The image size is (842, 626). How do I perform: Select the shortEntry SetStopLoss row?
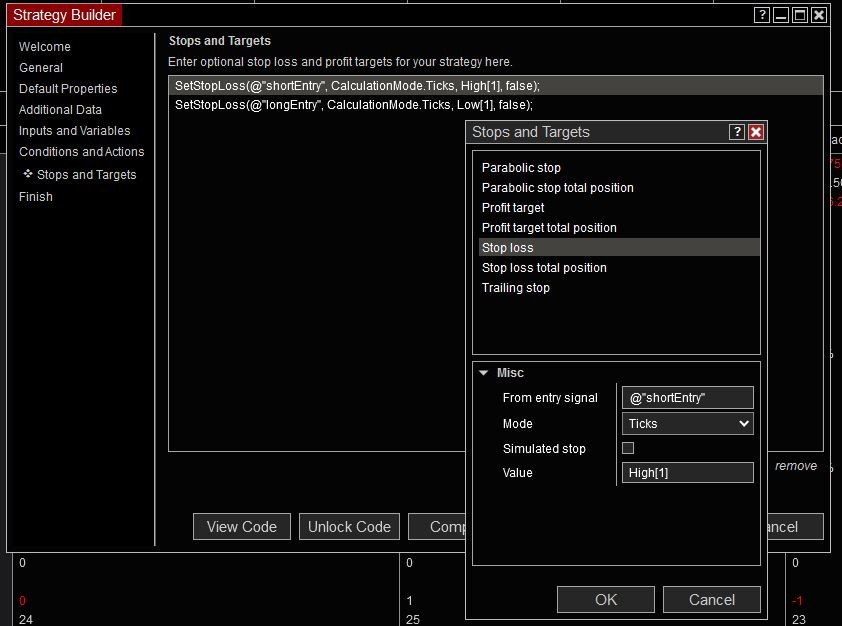(x=496, y=86)
